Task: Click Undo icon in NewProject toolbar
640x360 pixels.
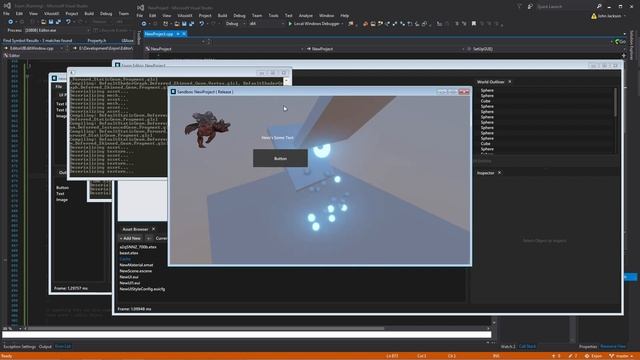Action: point(202,24)
